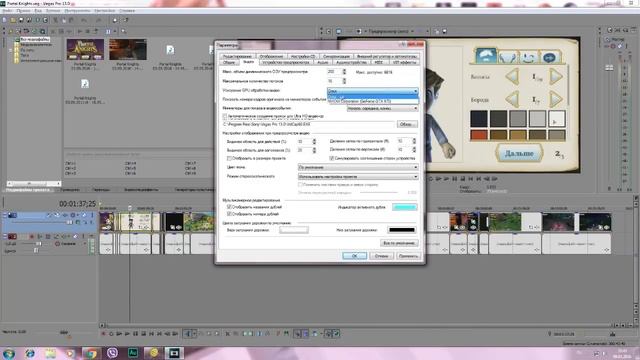Click black track fade bottom color swatch
Image resolution: width=640 pixels, height=360 pixels.
402,230
